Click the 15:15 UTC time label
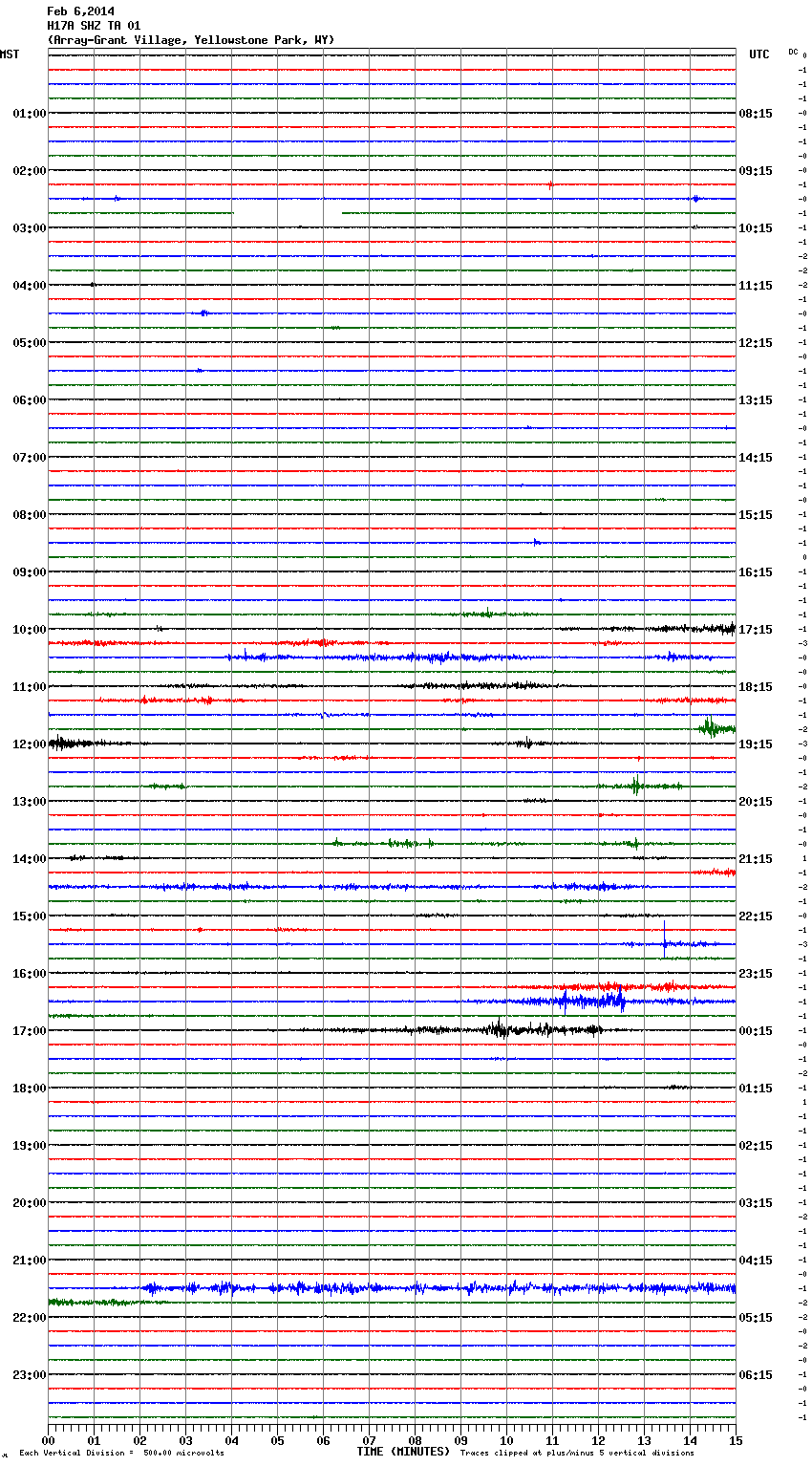Image resolution: width=812 pixels, height=1466 pixels. click(x=756, y=515)
